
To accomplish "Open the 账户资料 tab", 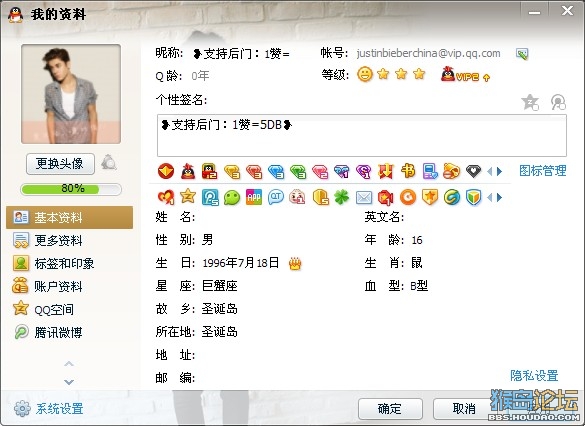I will click(x=69, y=286).
